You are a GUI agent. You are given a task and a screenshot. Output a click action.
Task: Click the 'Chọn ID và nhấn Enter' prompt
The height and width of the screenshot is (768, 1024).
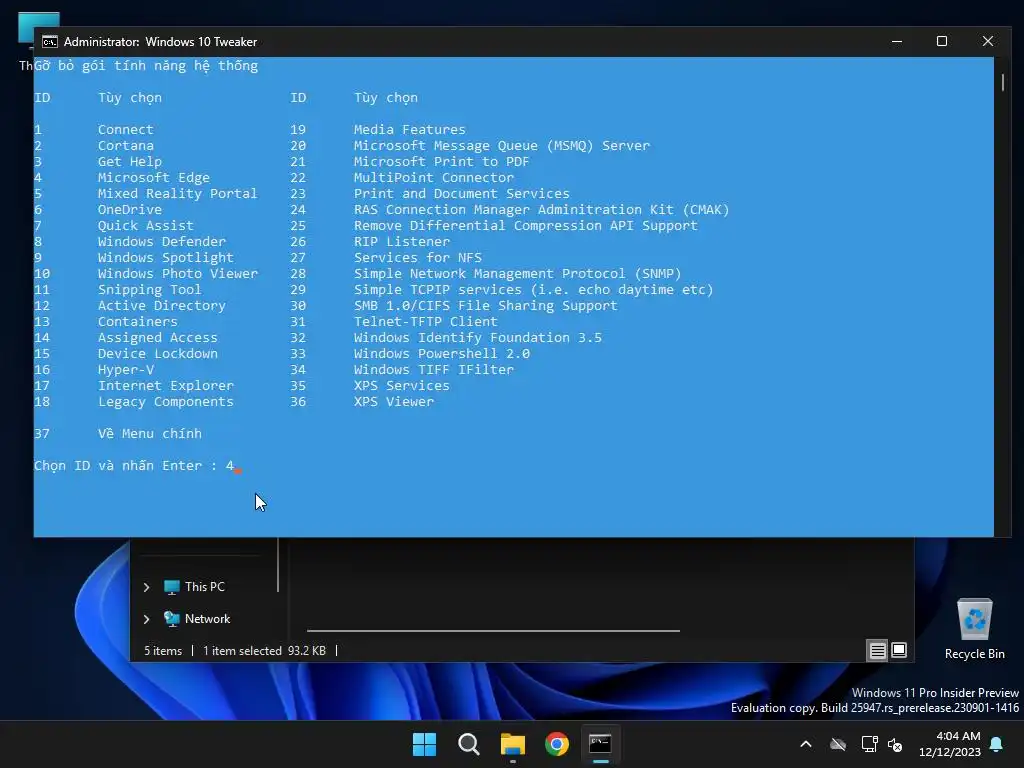click(x=125, y=466)
